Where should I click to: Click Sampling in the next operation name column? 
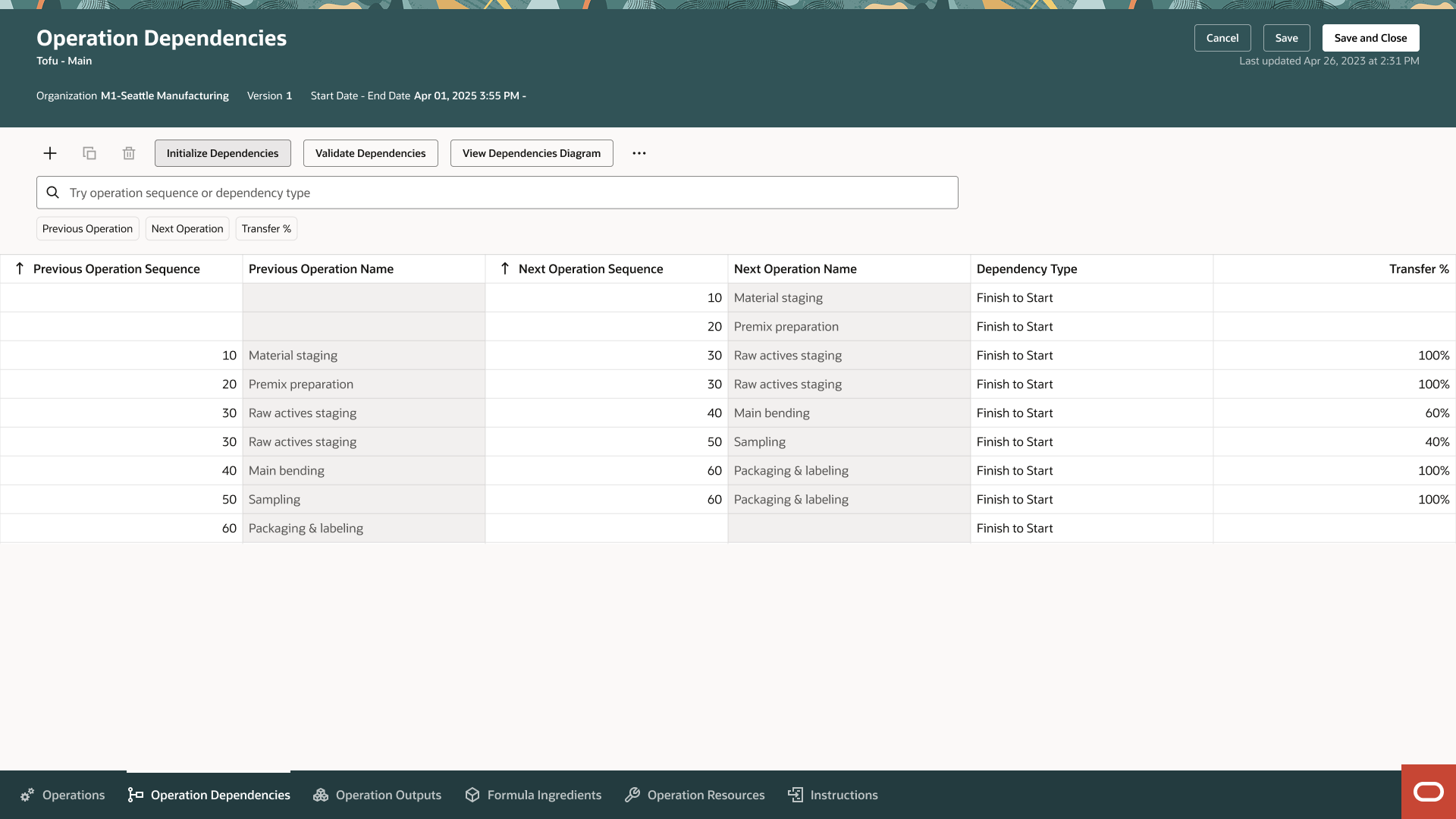tap(849, 442)
